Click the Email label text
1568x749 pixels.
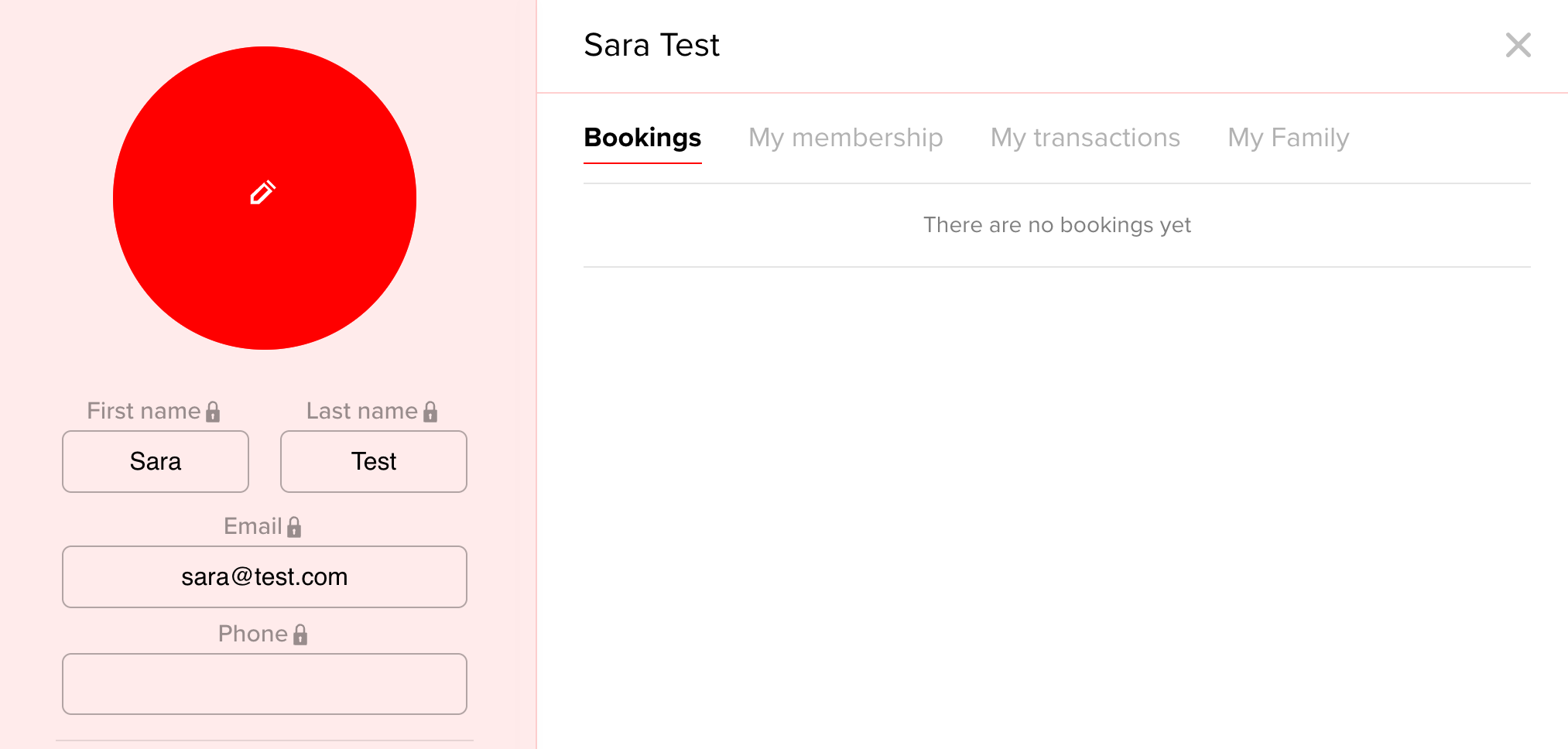[x=252, y=526]
